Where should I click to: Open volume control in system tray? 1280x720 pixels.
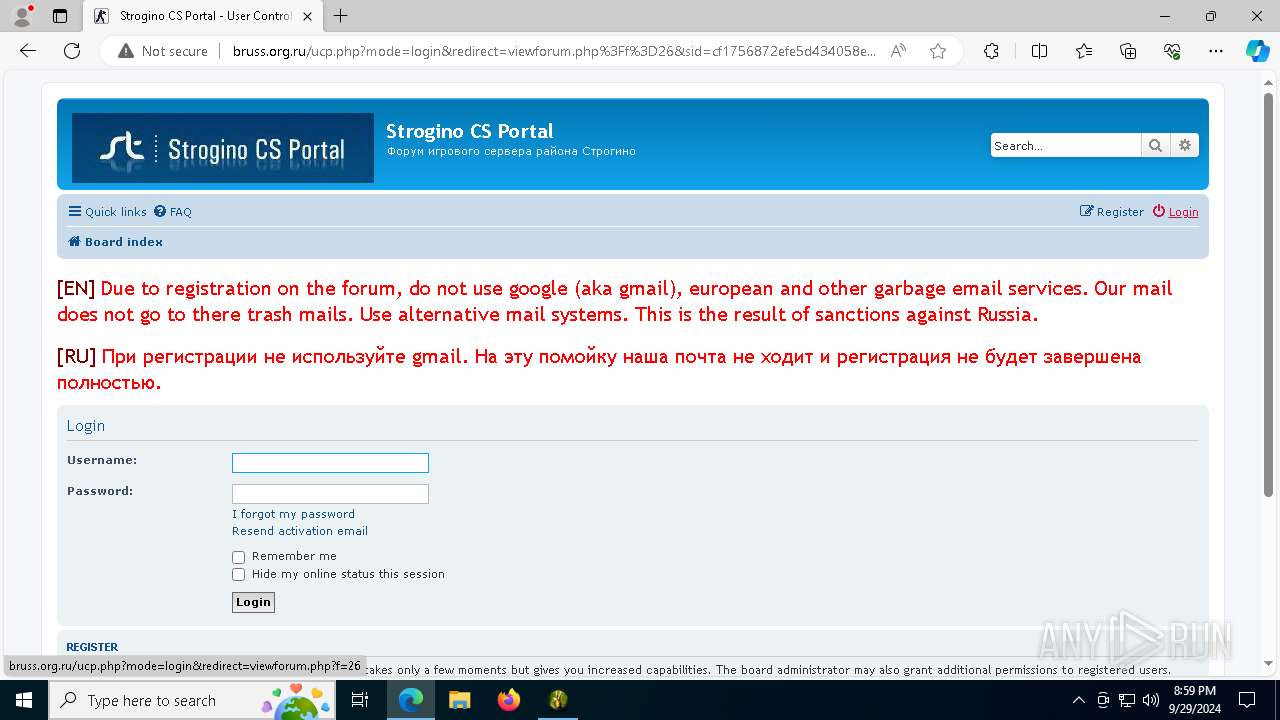pyautogui.click(x=1151, y=700)
